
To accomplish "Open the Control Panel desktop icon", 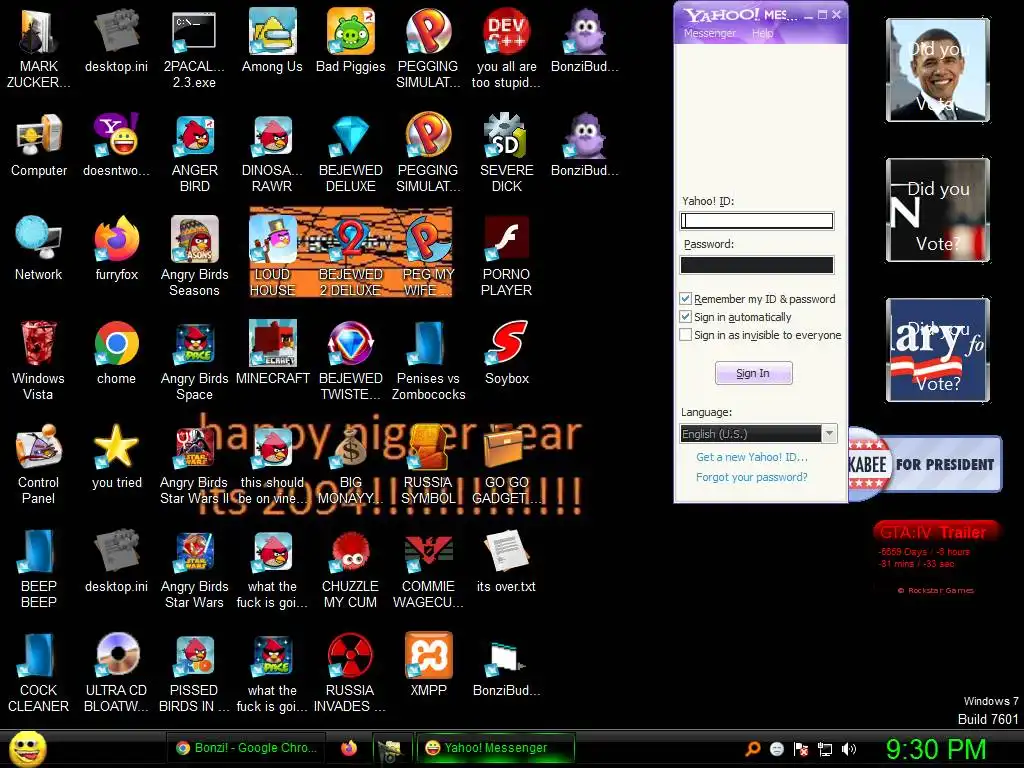I will pos(39,464).
